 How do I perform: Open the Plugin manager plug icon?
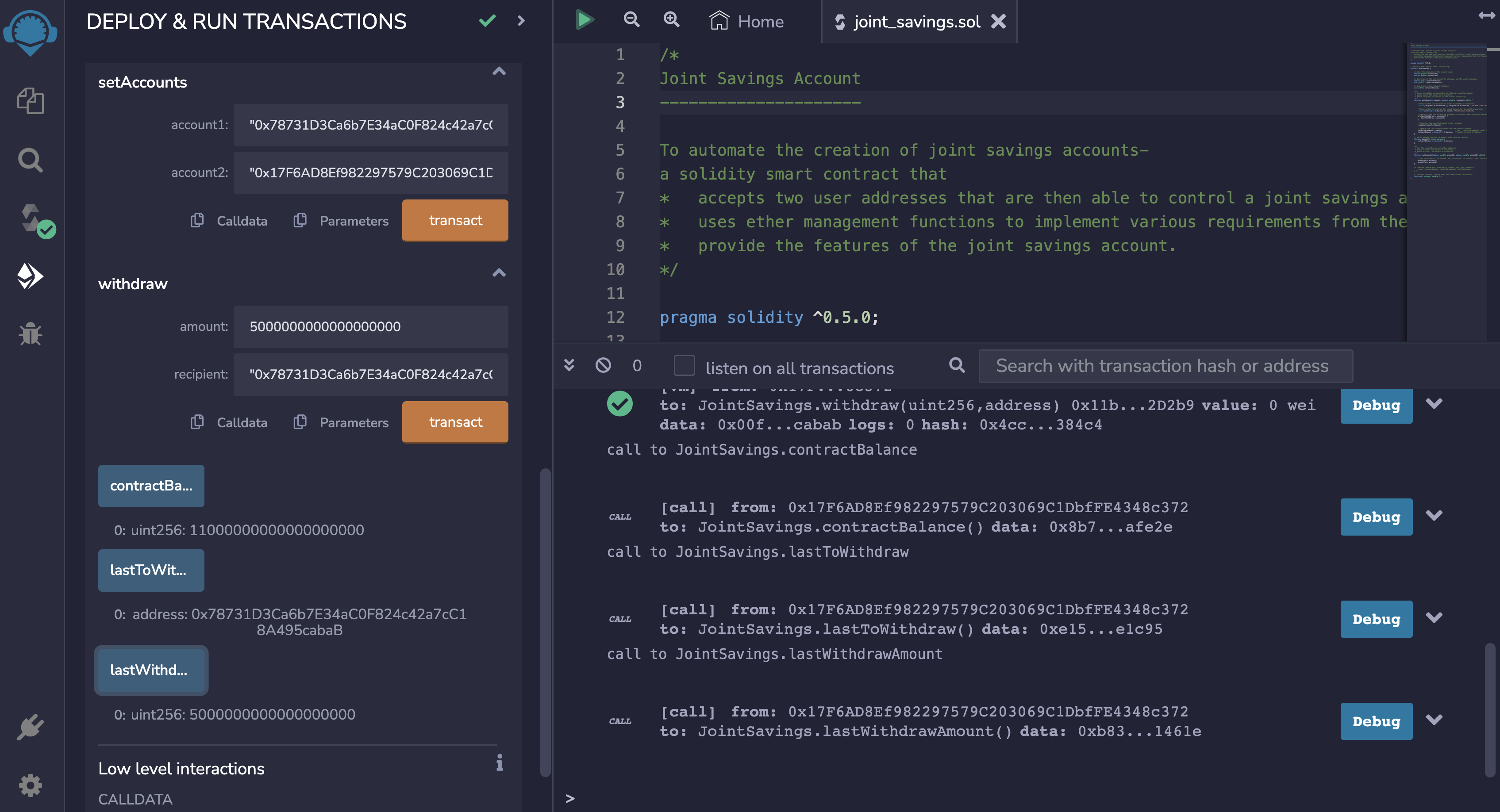click(x=30, y=727)
